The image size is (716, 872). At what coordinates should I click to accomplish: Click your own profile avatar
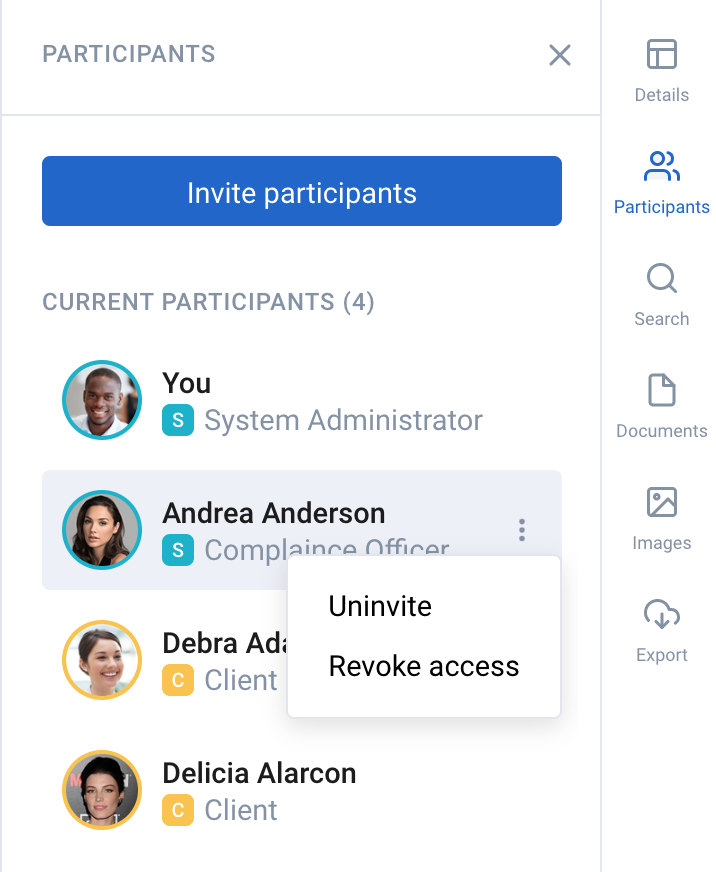click(102, 400)
